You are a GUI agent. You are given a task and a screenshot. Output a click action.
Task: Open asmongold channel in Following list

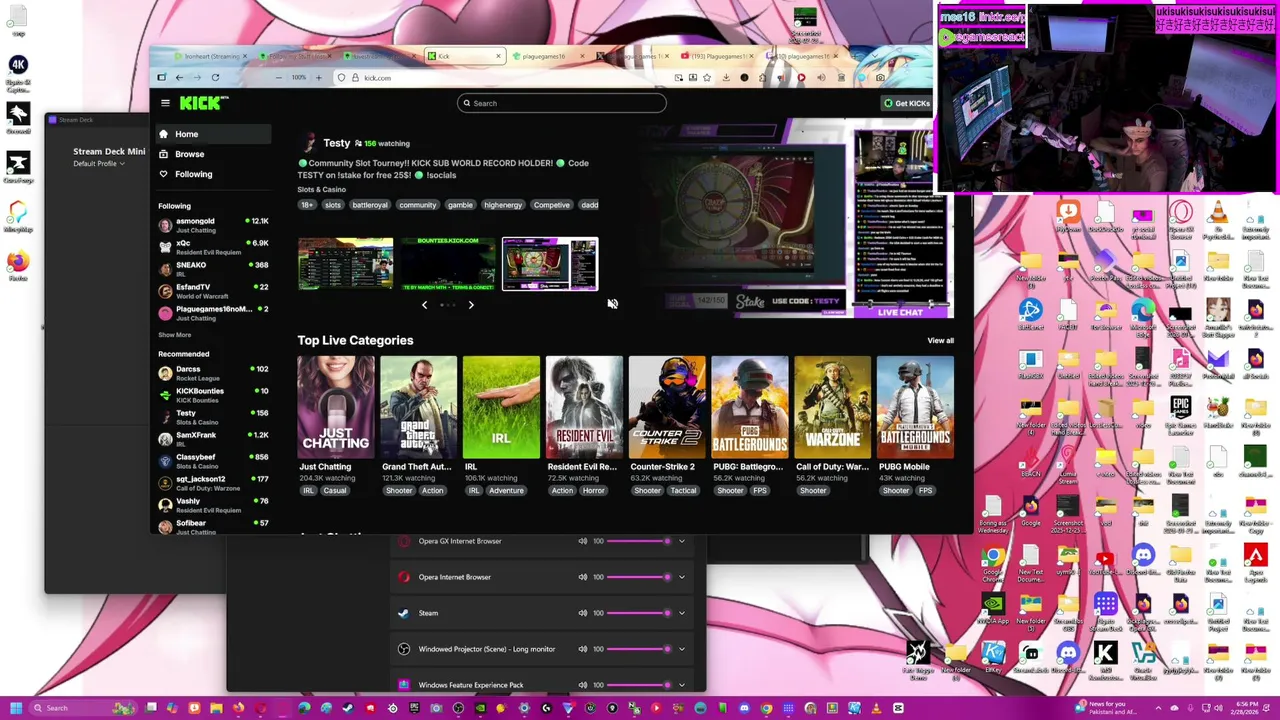[213, 225]
